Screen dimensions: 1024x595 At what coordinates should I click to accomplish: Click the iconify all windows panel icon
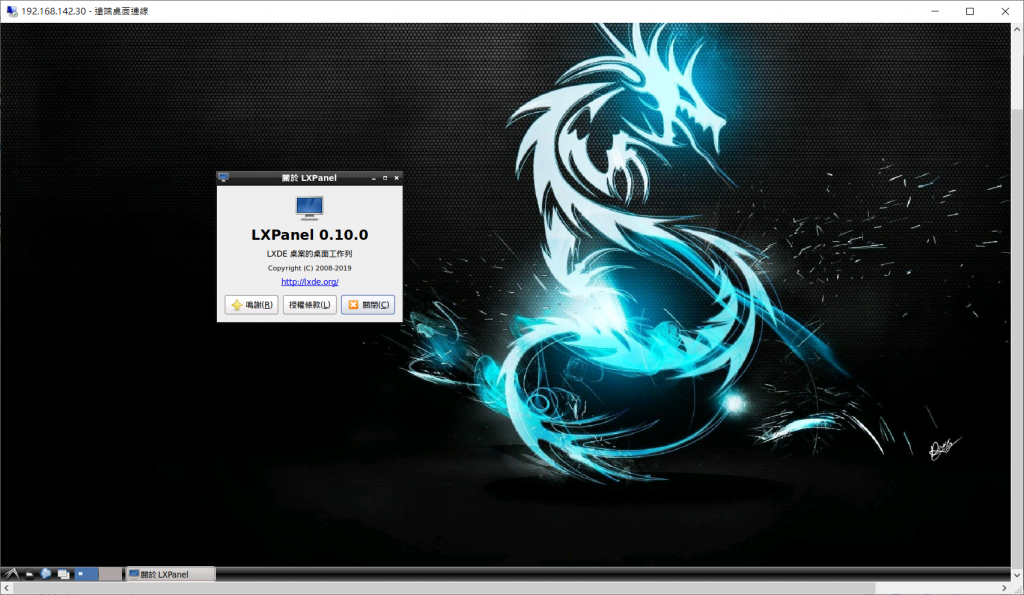click(x=63, y=574)
